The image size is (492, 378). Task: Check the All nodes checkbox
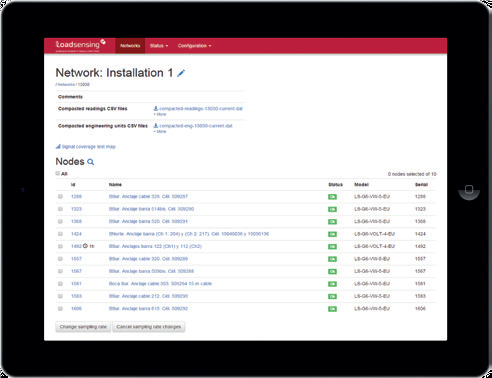(58, 173)
